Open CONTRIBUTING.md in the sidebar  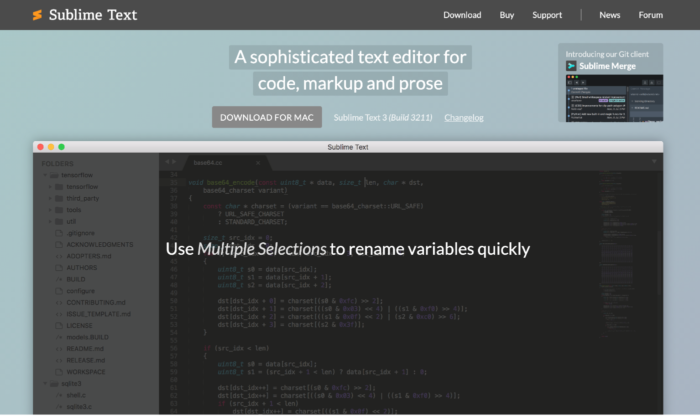coord(96,303)
